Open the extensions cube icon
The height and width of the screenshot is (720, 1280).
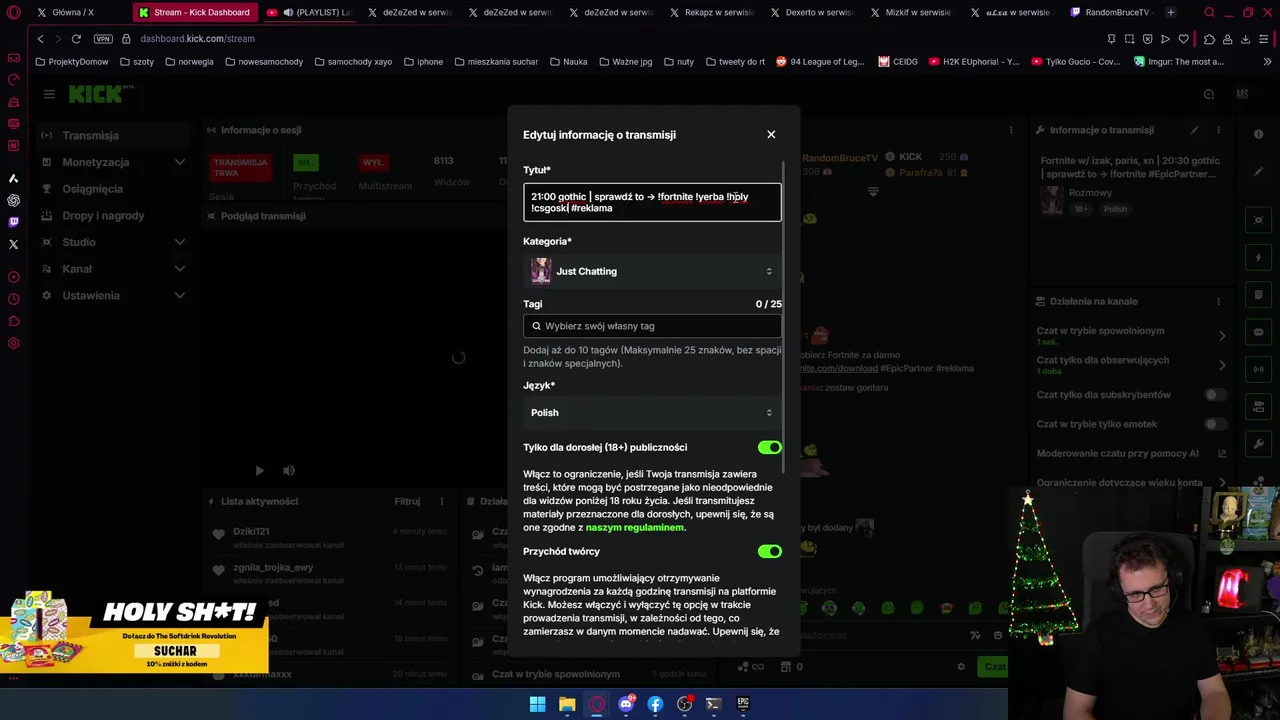(x=1209, y=38)
